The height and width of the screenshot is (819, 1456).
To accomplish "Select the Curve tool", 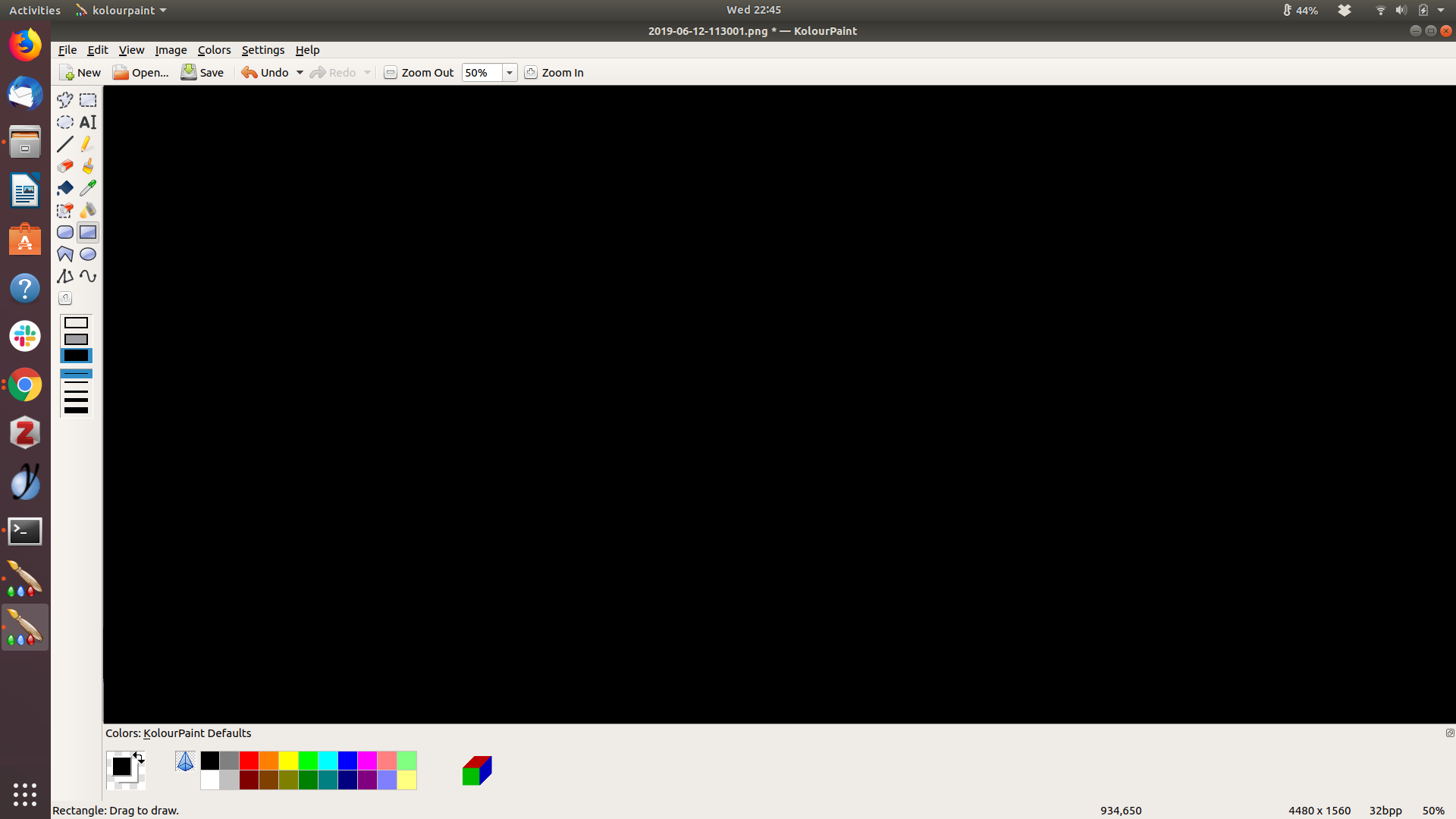I will tap(88, 276).
